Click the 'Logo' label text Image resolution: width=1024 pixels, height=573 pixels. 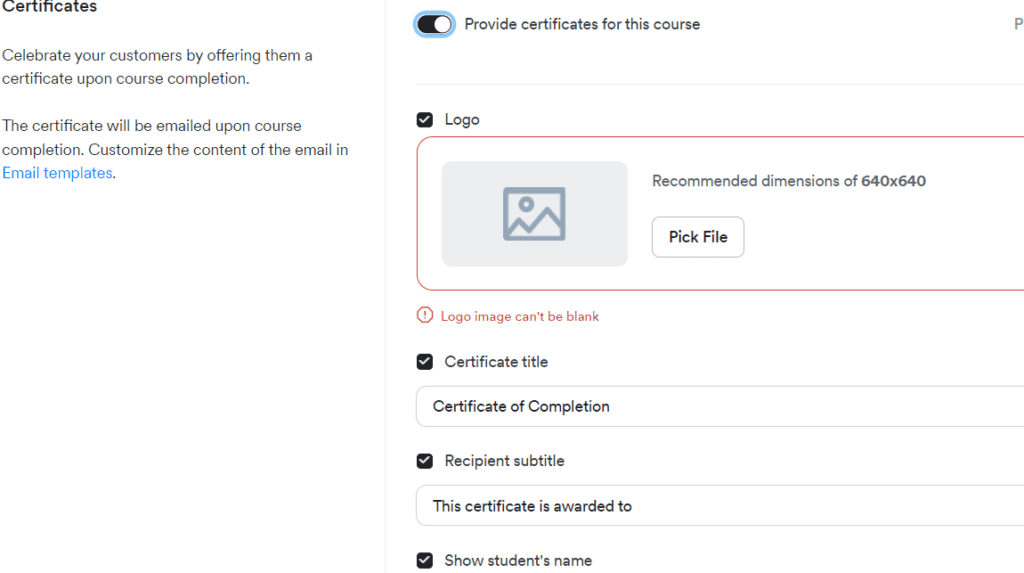tap(462, 120)
